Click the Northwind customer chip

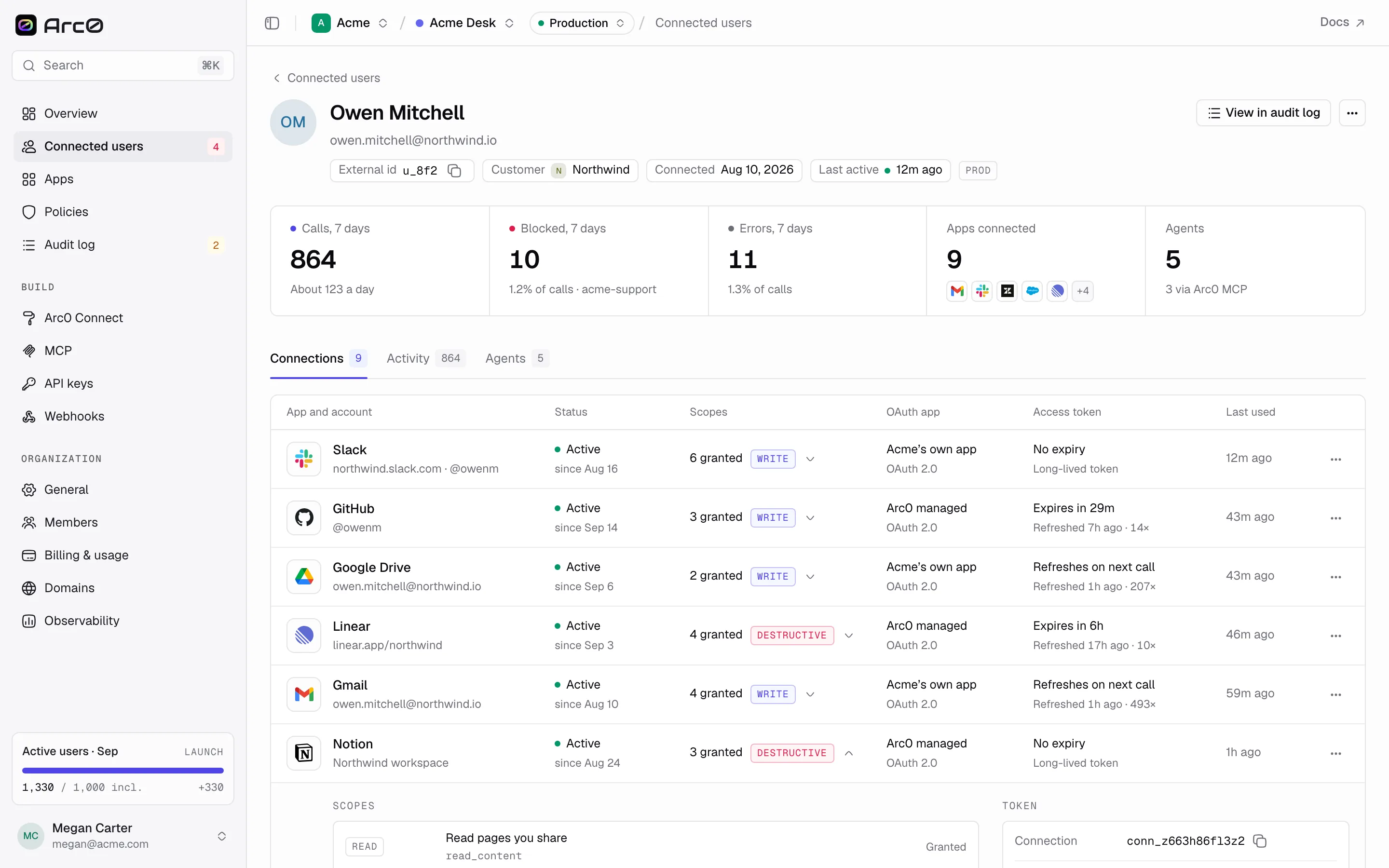click(560, 171)
